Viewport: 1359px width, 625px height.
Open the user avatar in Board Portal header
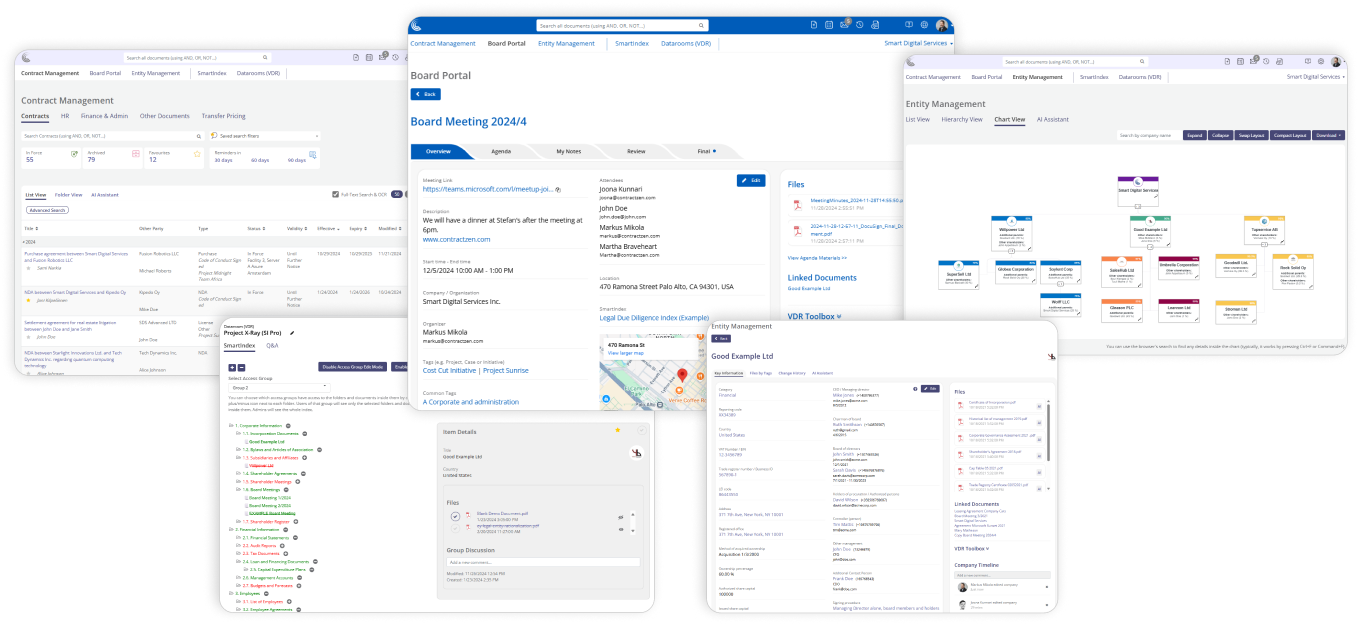(941, 25)
